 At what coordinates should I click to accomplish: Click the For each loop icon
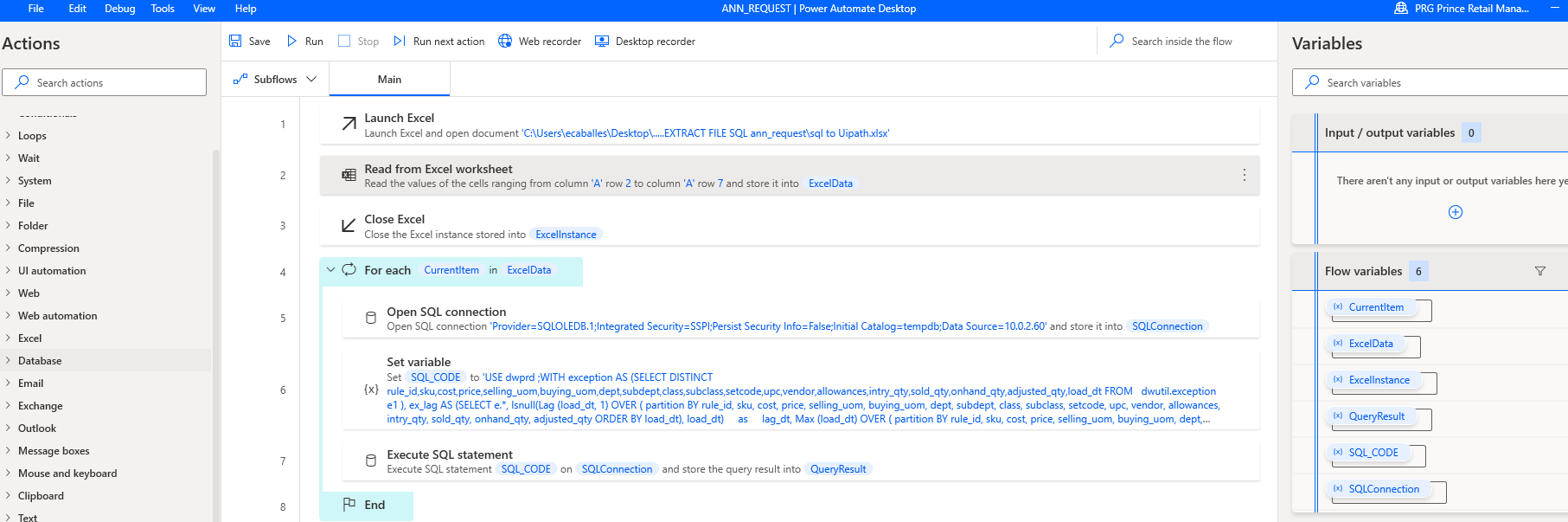(349, 269)
